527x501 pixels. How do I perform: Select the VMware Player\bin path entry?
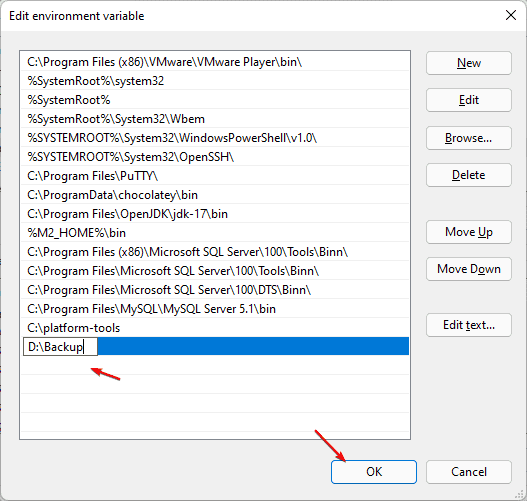(x=215, y=62)
